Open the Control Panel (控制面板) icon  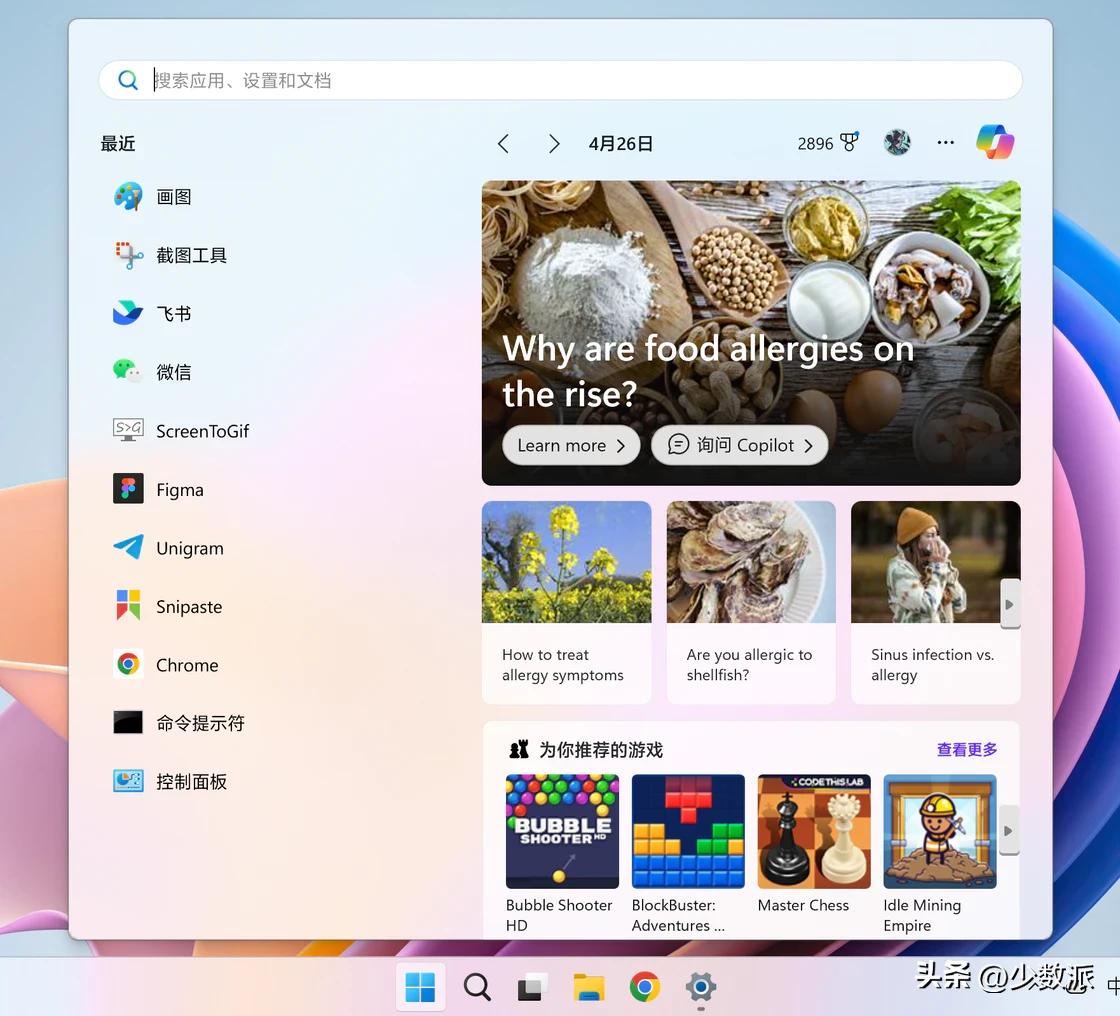point(128,781)
